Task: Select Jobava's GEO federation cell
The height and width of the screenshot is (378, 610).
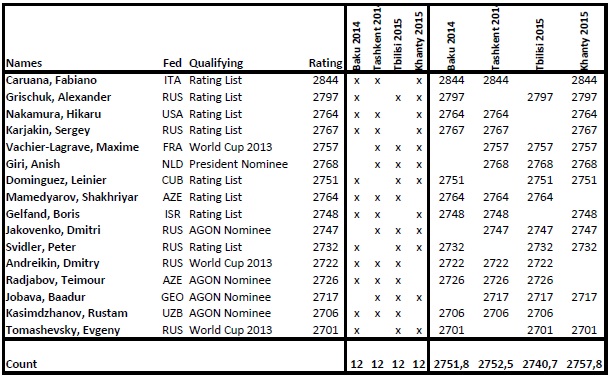Action: pyautogui.click(x=172, y=297)
